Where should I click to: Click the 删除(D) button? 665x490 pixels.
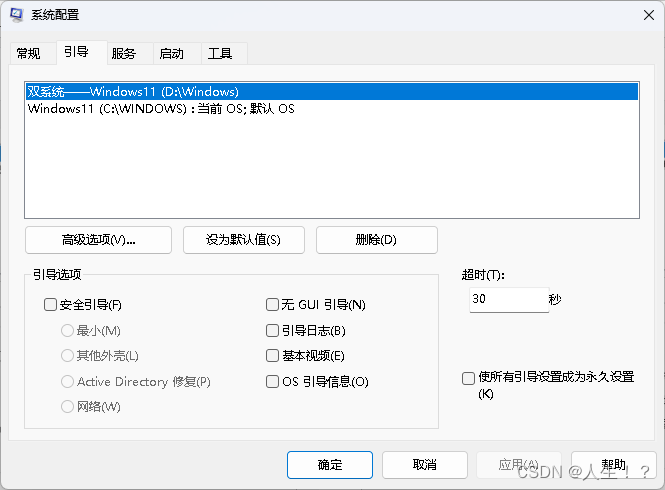[x=377, y=240]
